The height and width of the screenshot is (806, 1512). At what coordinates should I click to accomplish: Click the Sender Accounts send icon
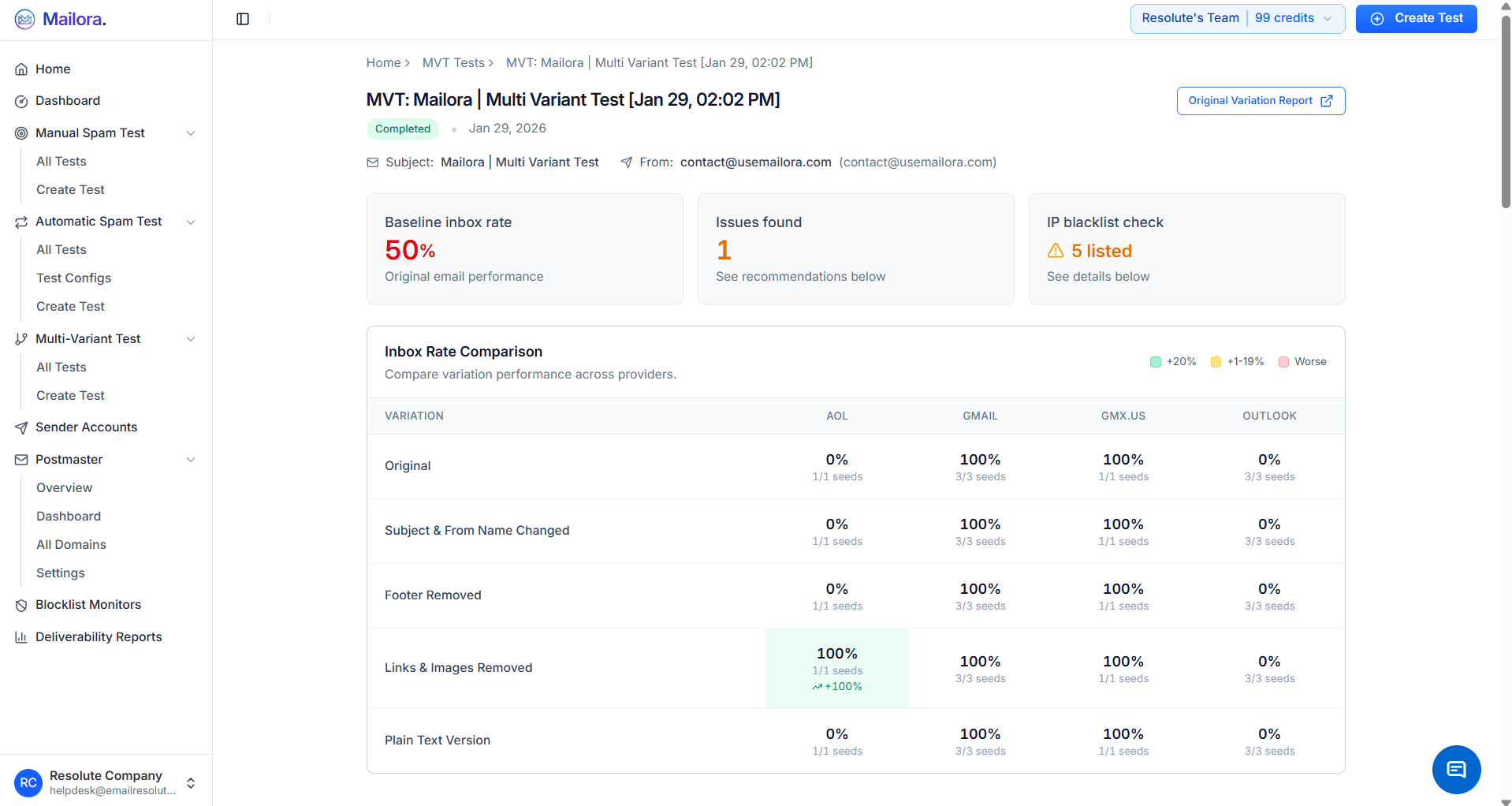[x=21, y=427]
